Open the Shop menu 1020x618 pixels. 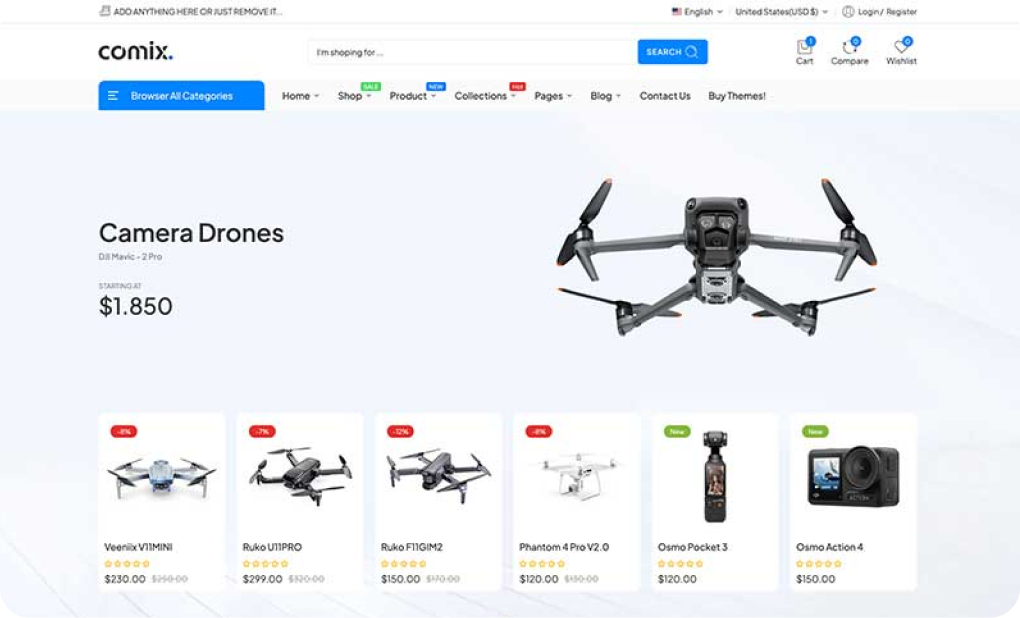[x=354, y=96]
